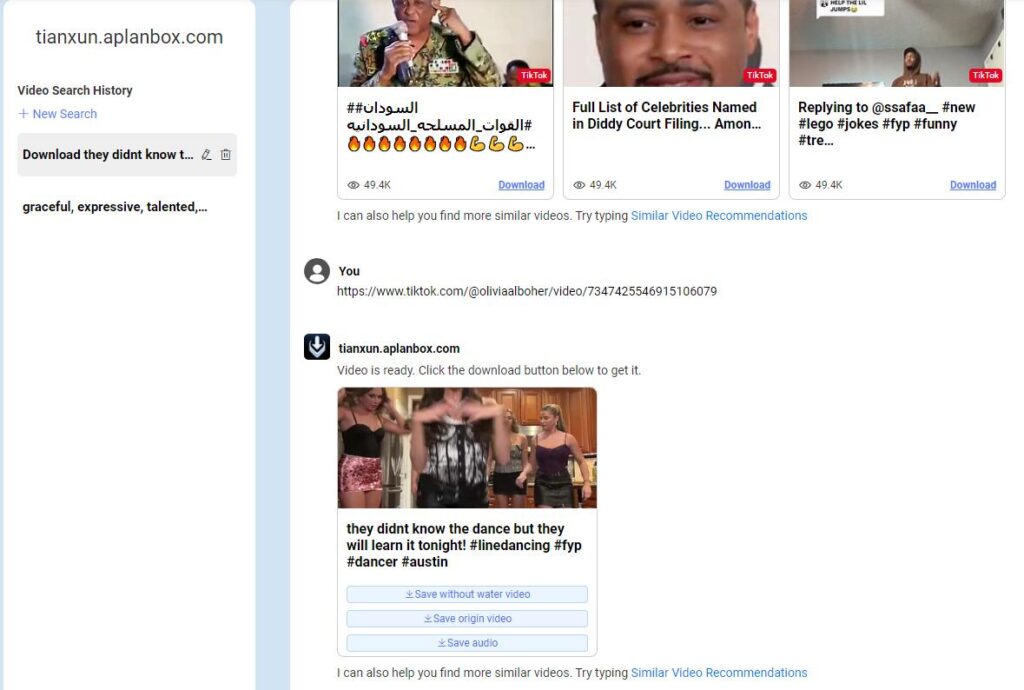The width and height of the screenshot is (1024, 690).
Task: Open military speaker video thumbnail
Action: [445, 43]
